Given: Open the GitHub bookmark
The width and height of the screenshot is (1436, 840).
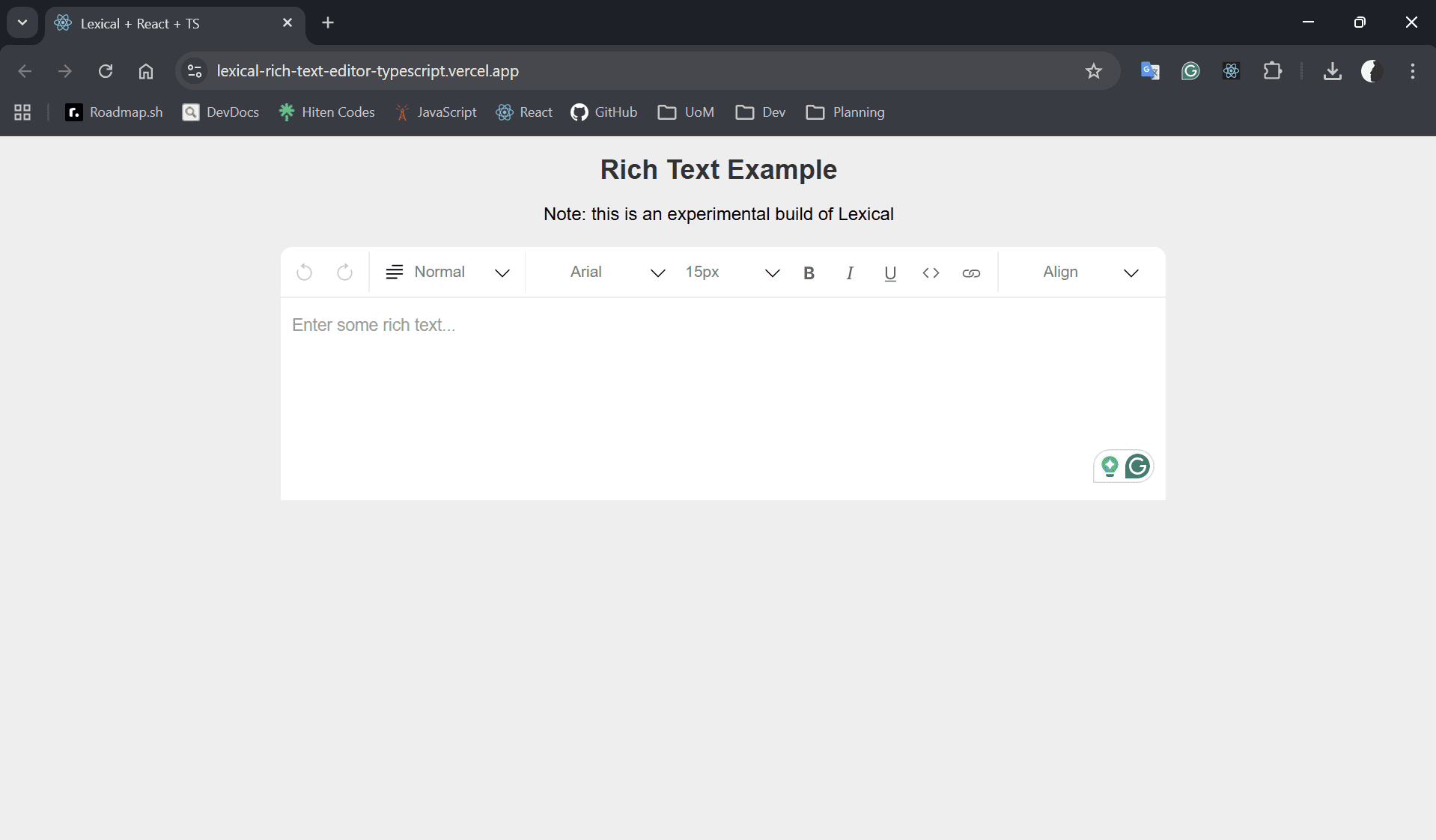Looking at the screenshot, I should [604, 112].
